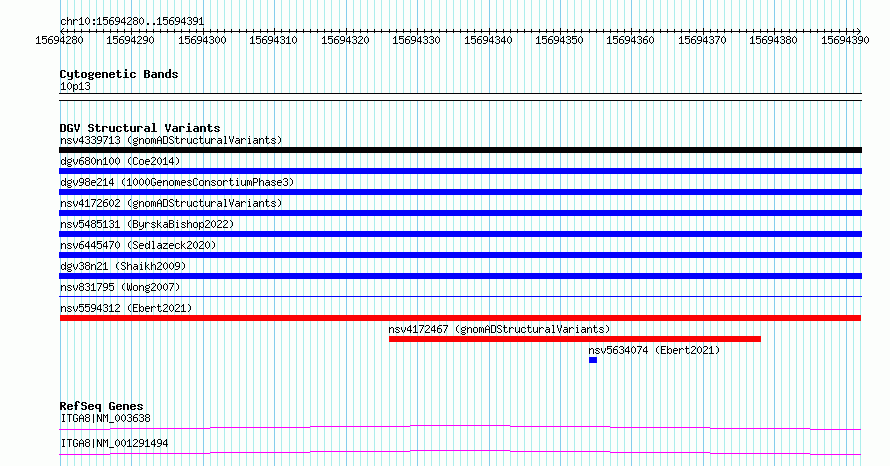Open dgv98e214 (1000GenomesConsortiumPhase3) label
This screenshot has height=466, width=890.
[x=177, y=182]
